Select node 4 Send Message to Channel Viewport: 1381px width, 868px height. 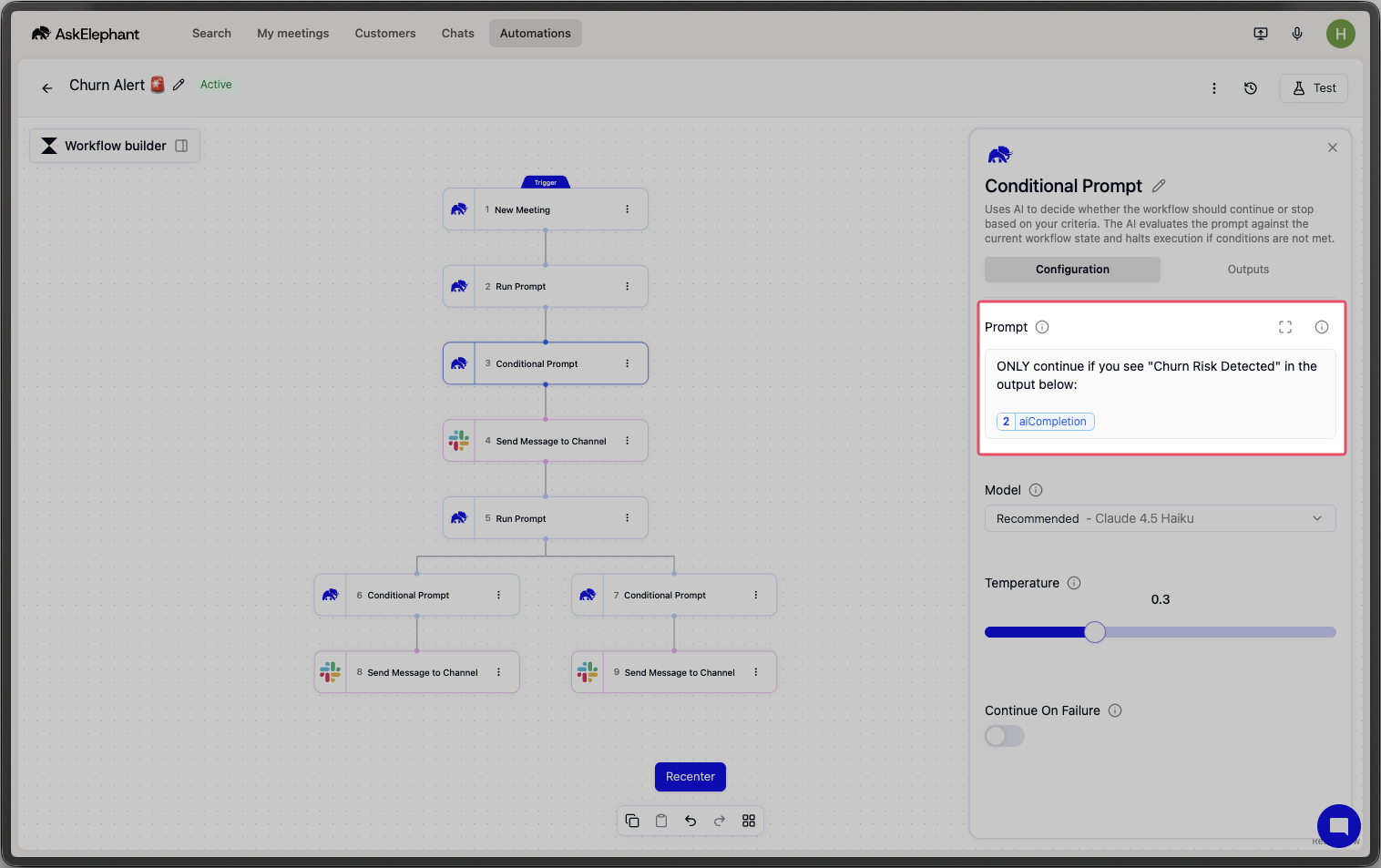(x=546, y=441)
